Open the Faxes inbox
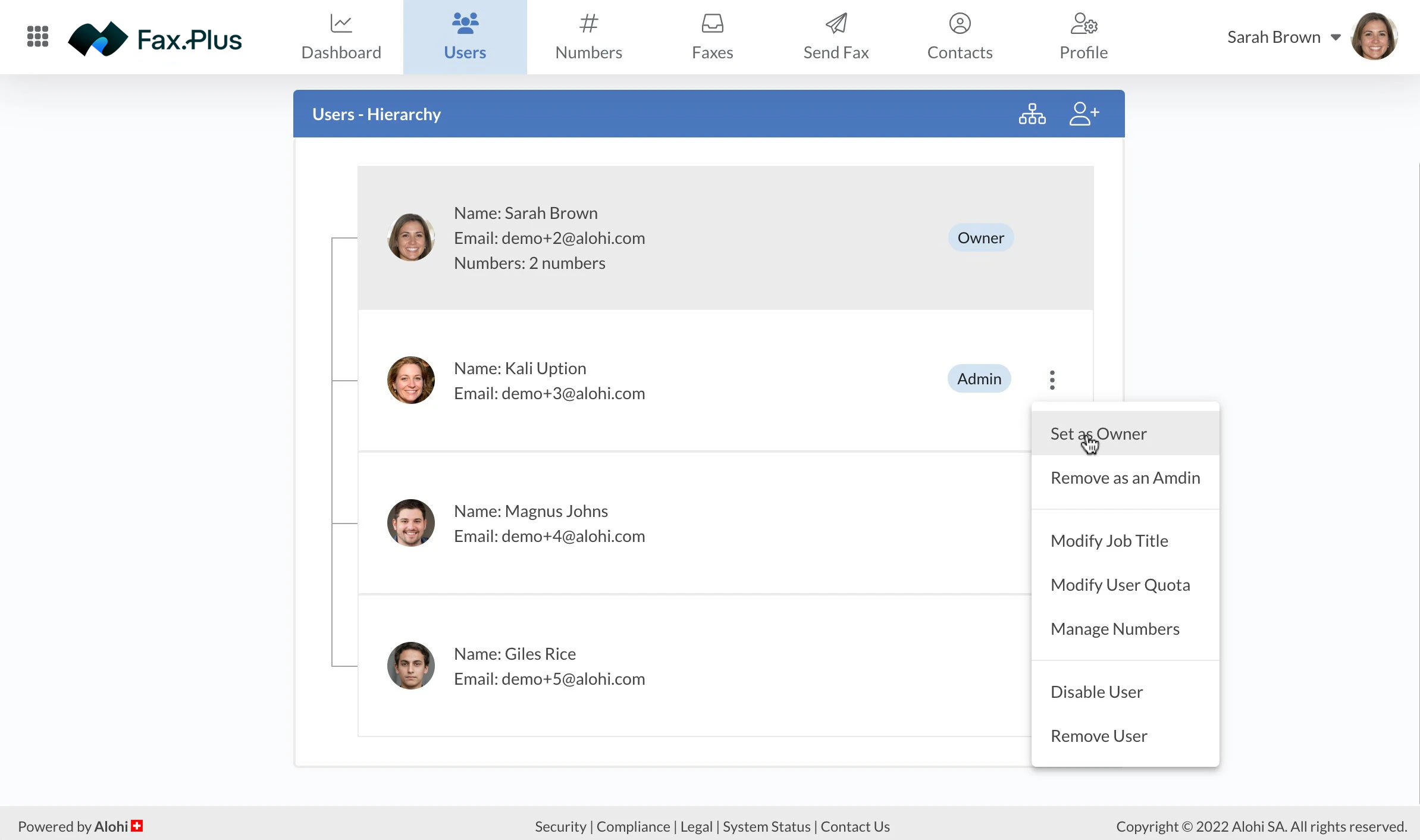The image size is (1420, 840). coord(712,37)
